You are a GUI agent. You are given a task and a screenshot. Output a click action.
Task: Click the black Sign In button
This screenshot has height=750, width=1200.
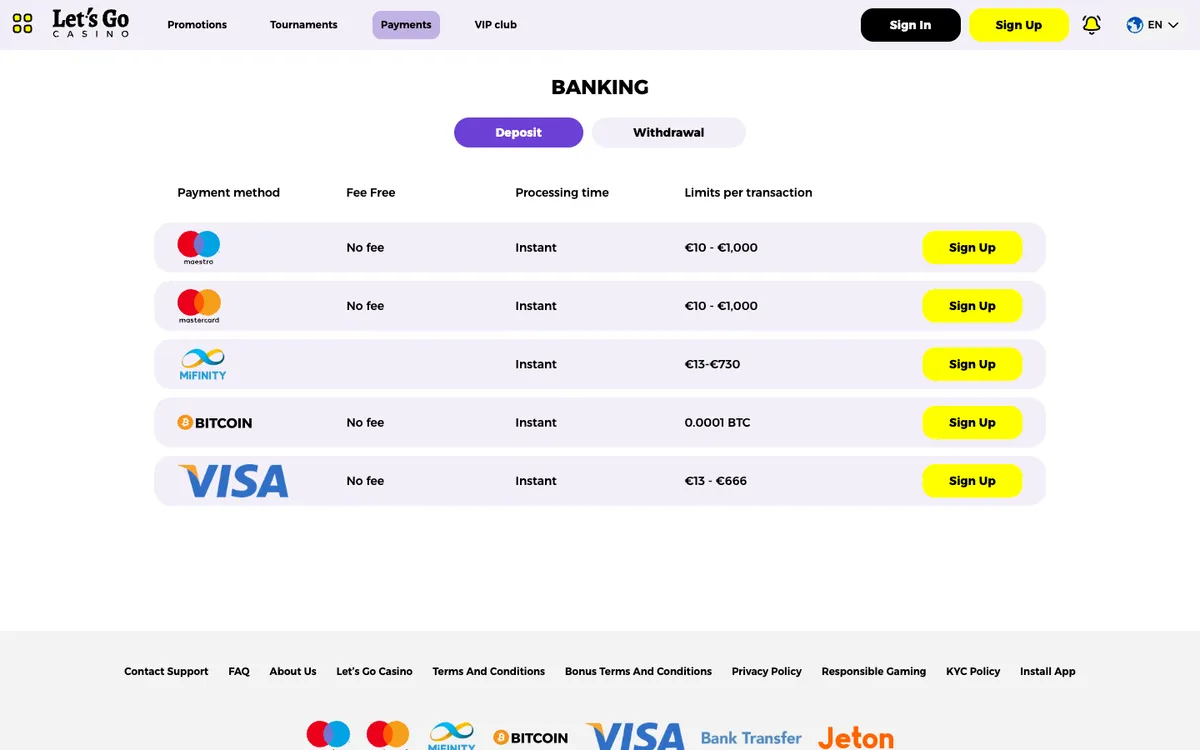click(911, 25)
